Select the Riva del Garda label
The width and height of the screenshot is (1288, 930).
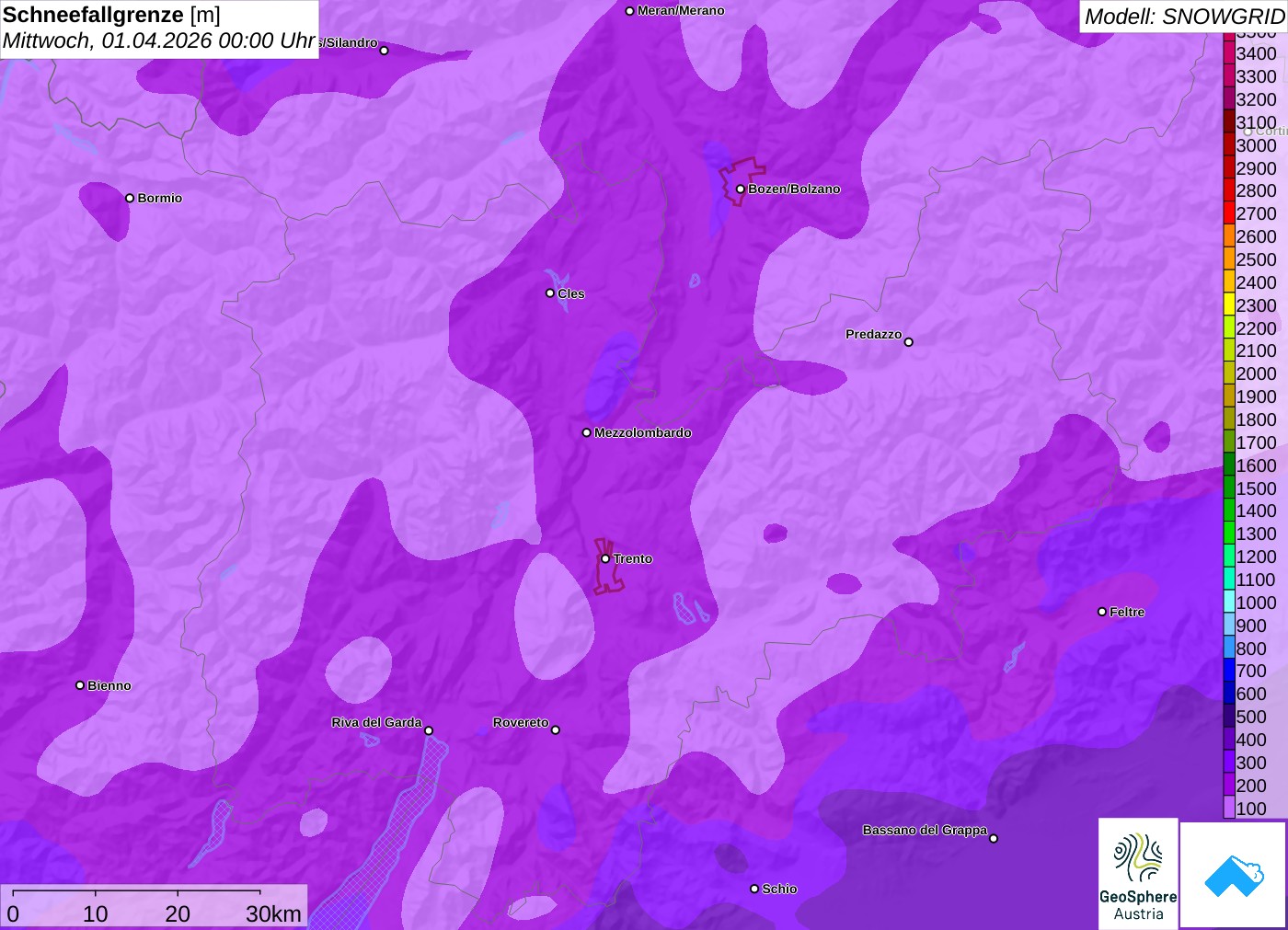376,722
